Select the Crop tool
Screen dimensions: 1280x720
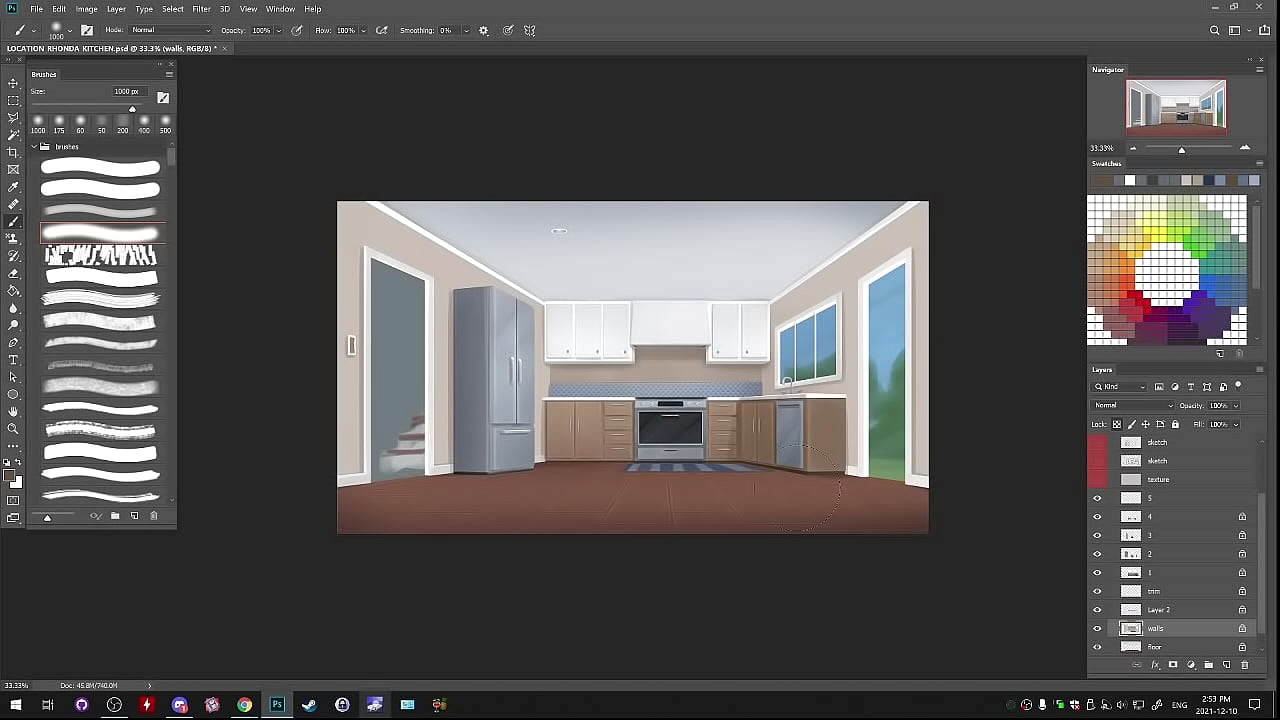13,152
